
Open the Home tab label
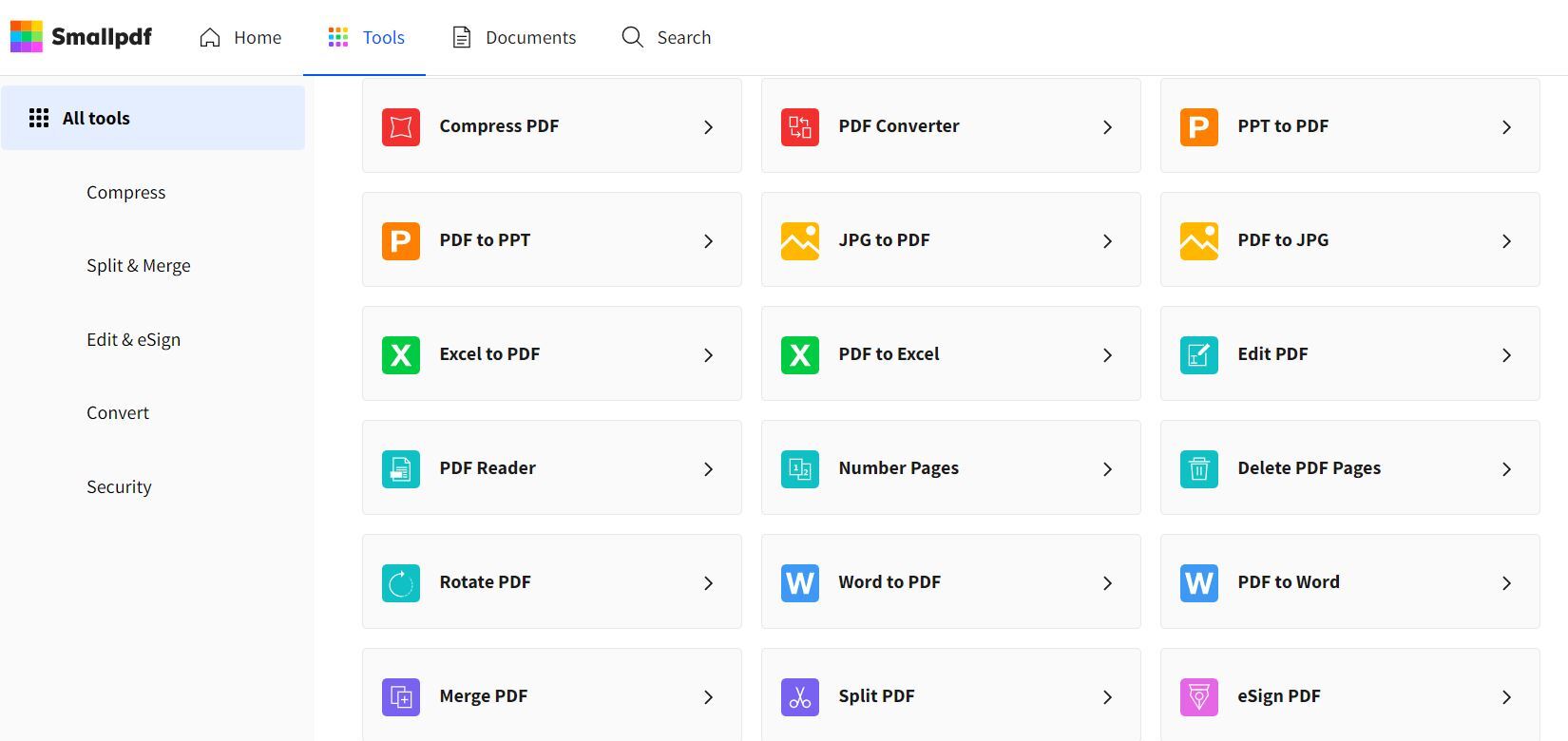coord(258,37)
